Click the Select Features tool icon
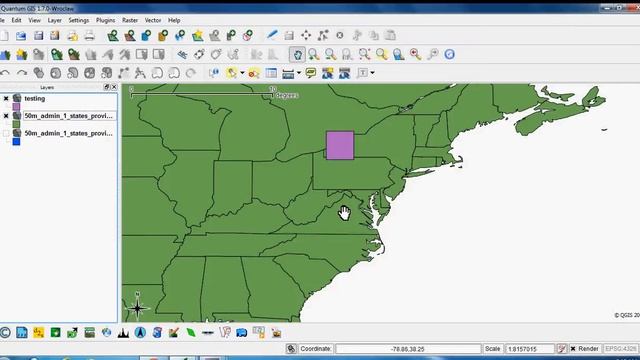This screenshot has width=640, height=360. tap(232, 73)
